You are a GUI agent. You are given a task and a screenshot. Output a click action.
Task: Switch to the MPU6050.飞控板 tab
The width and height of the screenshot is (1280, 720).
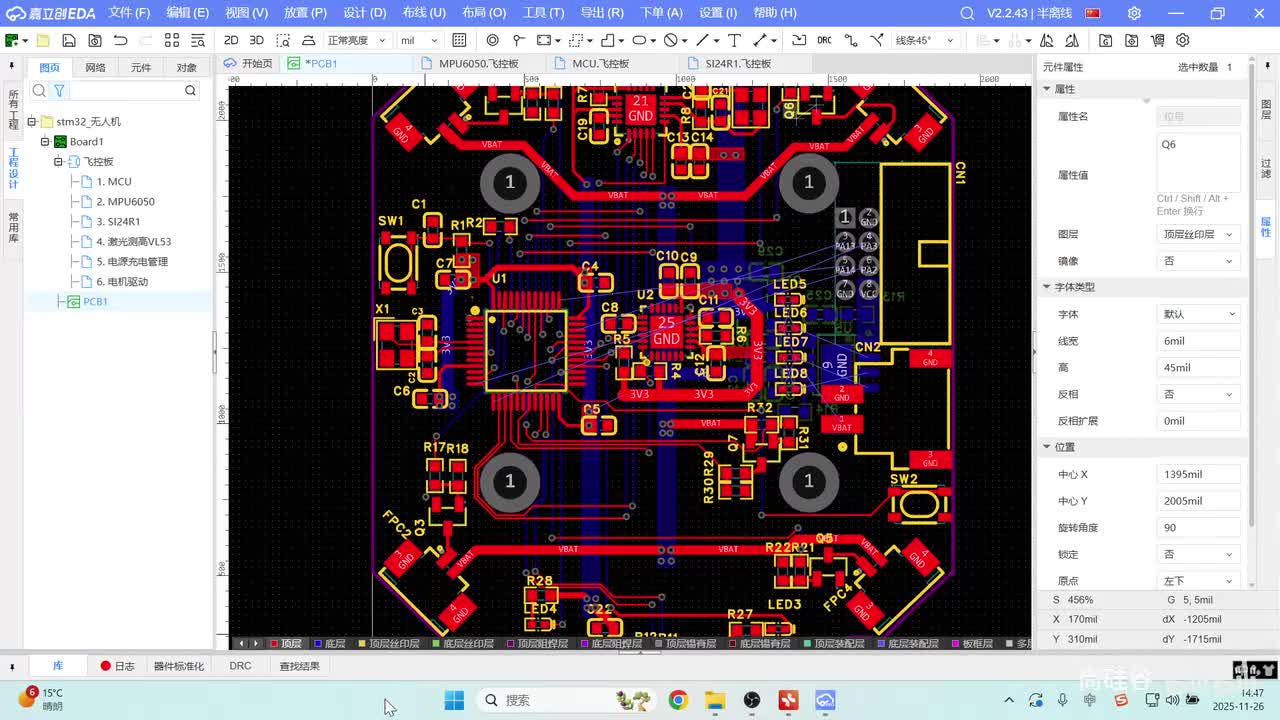(478, 63)
